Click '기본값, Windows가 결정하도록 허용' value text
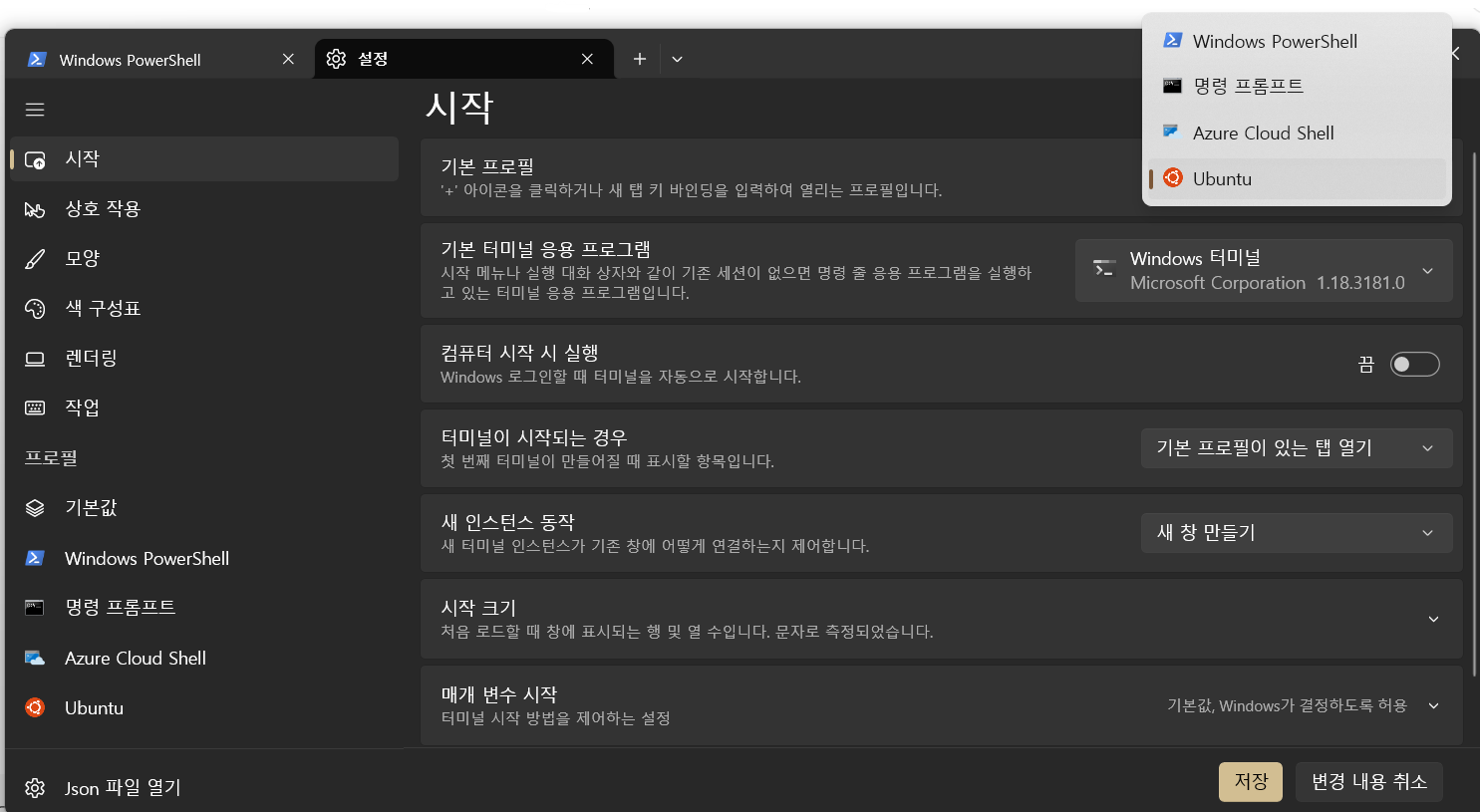Viewport: 1480px width, 812px height. (x=1287, y=705)
